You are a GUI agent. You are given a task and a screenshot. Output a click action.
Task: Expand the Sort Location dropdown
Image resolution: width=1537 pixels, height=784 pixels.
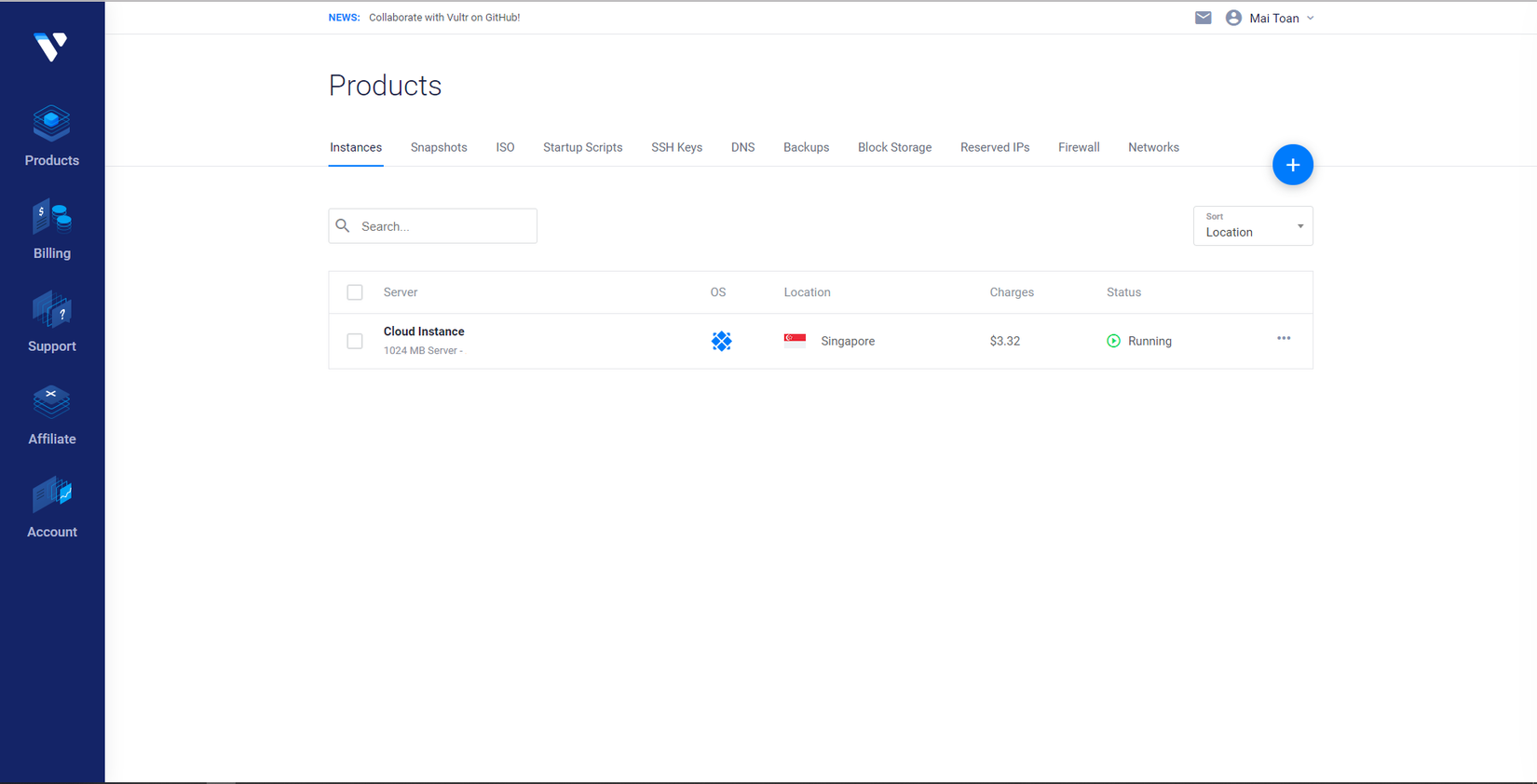point(1253,226)
